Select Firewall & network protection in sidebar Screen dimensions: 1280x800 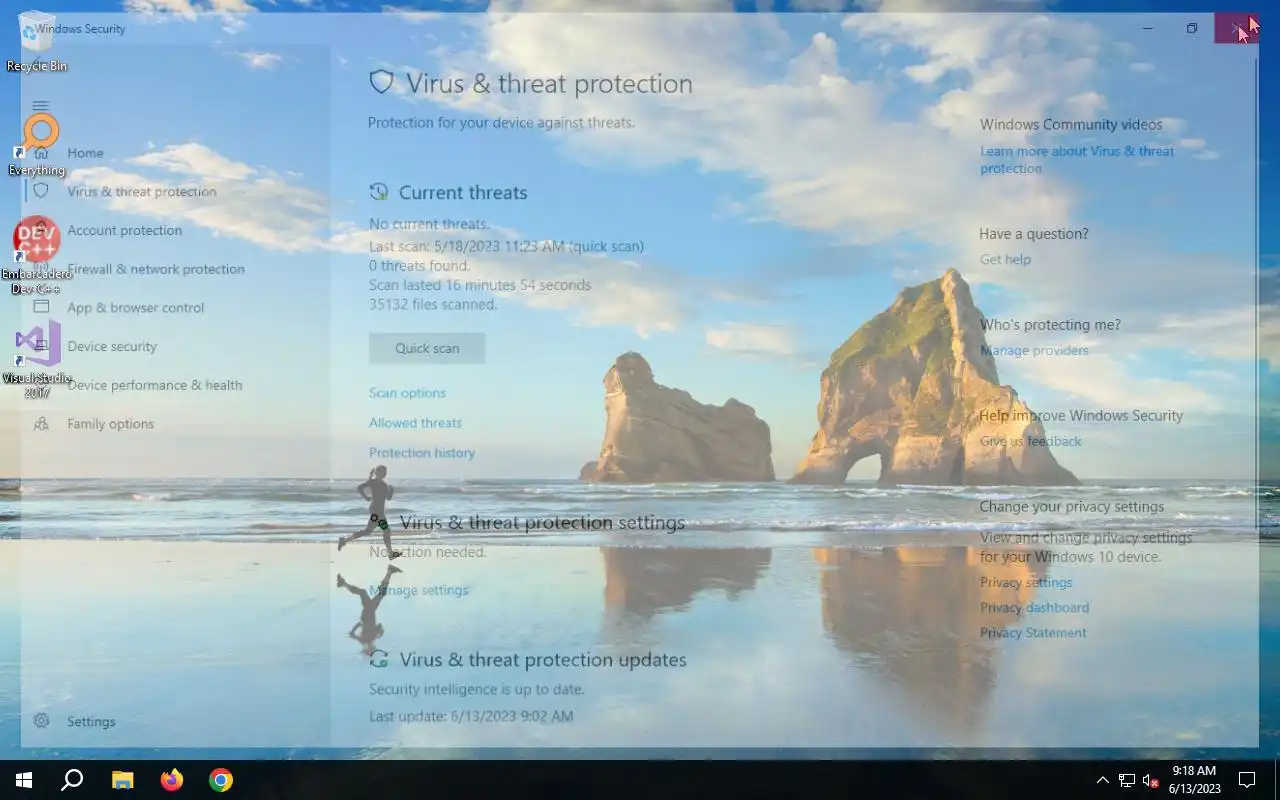(x=156, y=269)
